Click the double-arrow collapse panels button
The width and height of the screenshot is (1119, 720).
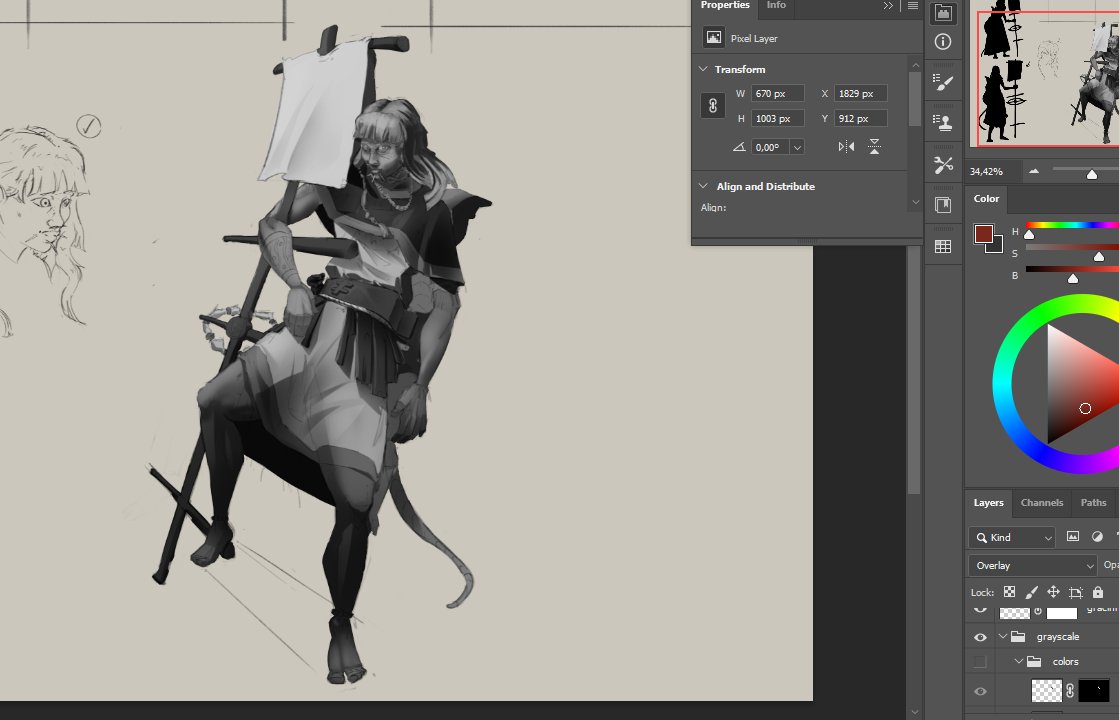[x=888, y=5]
